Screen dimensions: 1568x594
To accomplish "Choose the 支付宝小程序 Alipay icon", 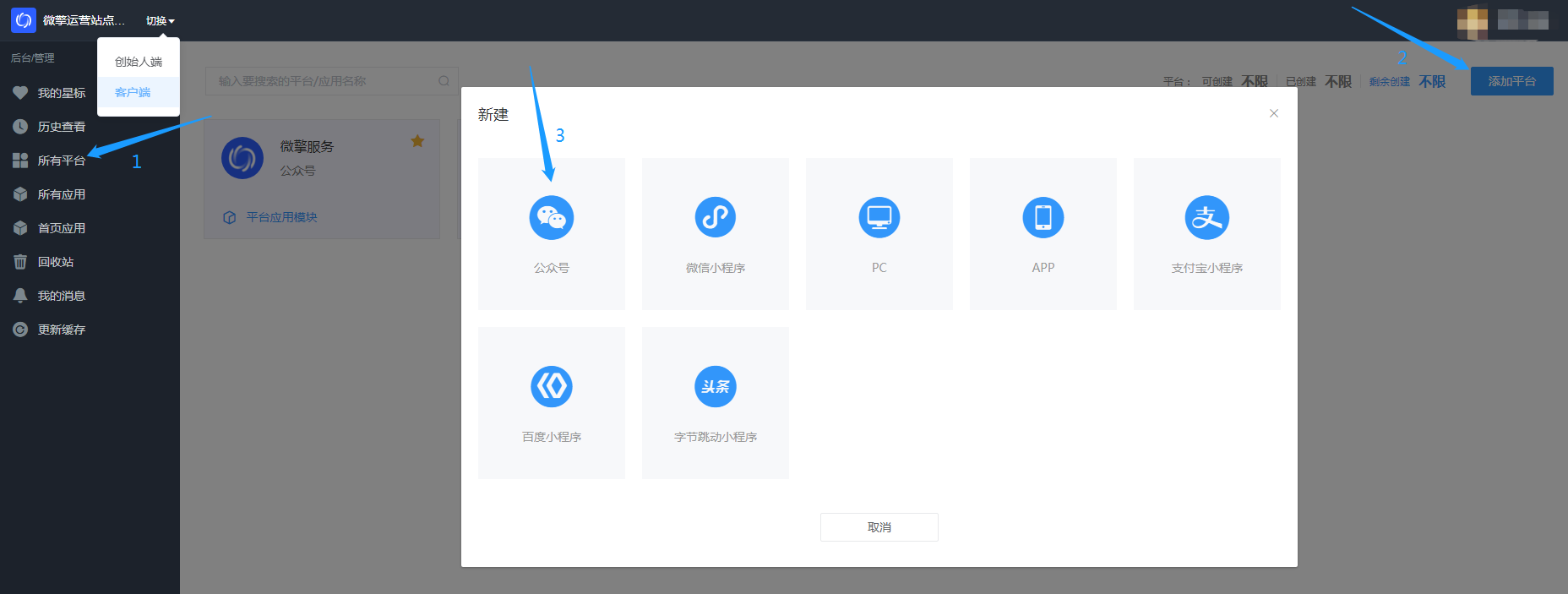I will 1207,217.
